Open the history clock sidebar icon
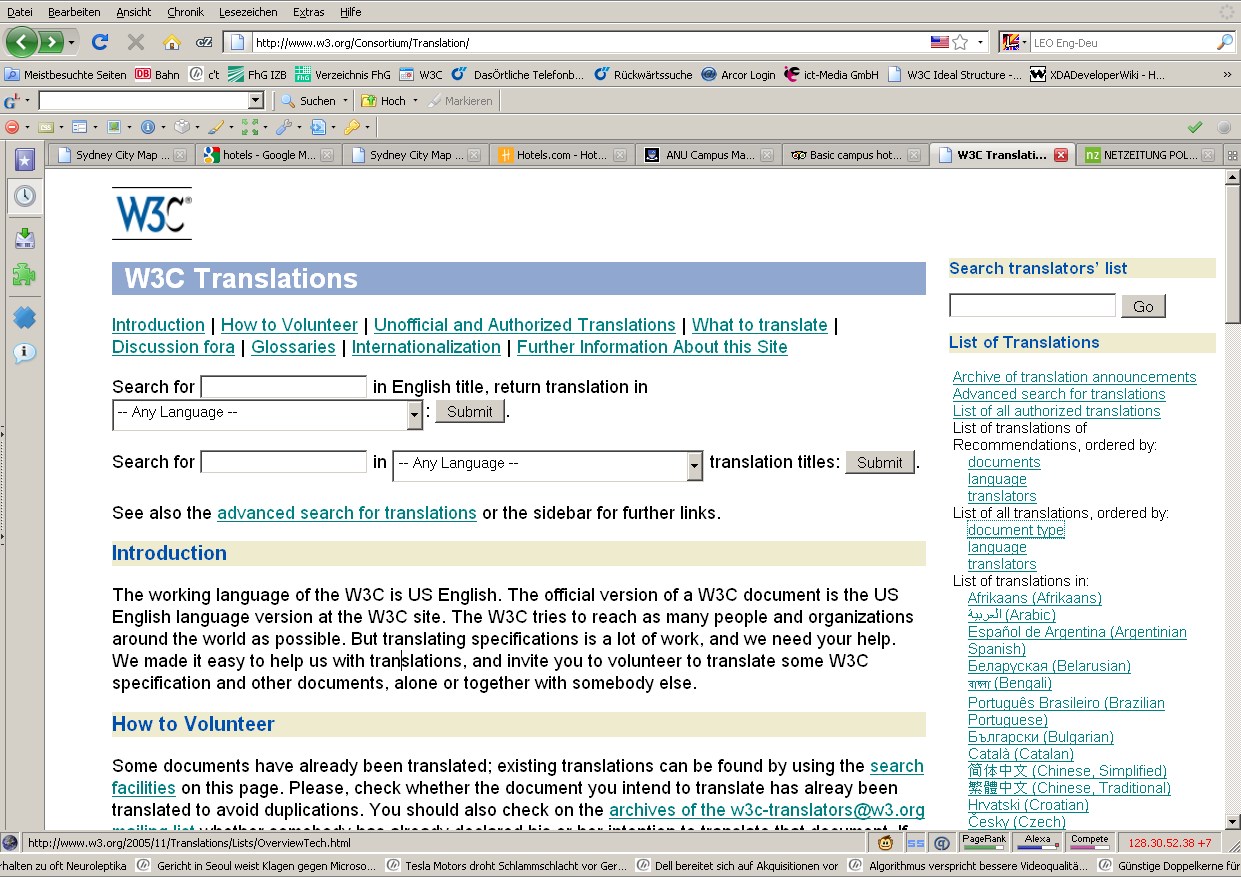Screen dimensions: 1241x877 (24, 196)
